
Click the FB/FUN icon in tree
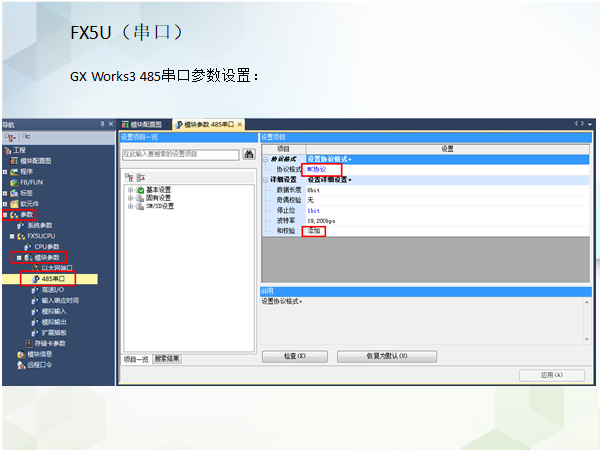pos(15,183)
